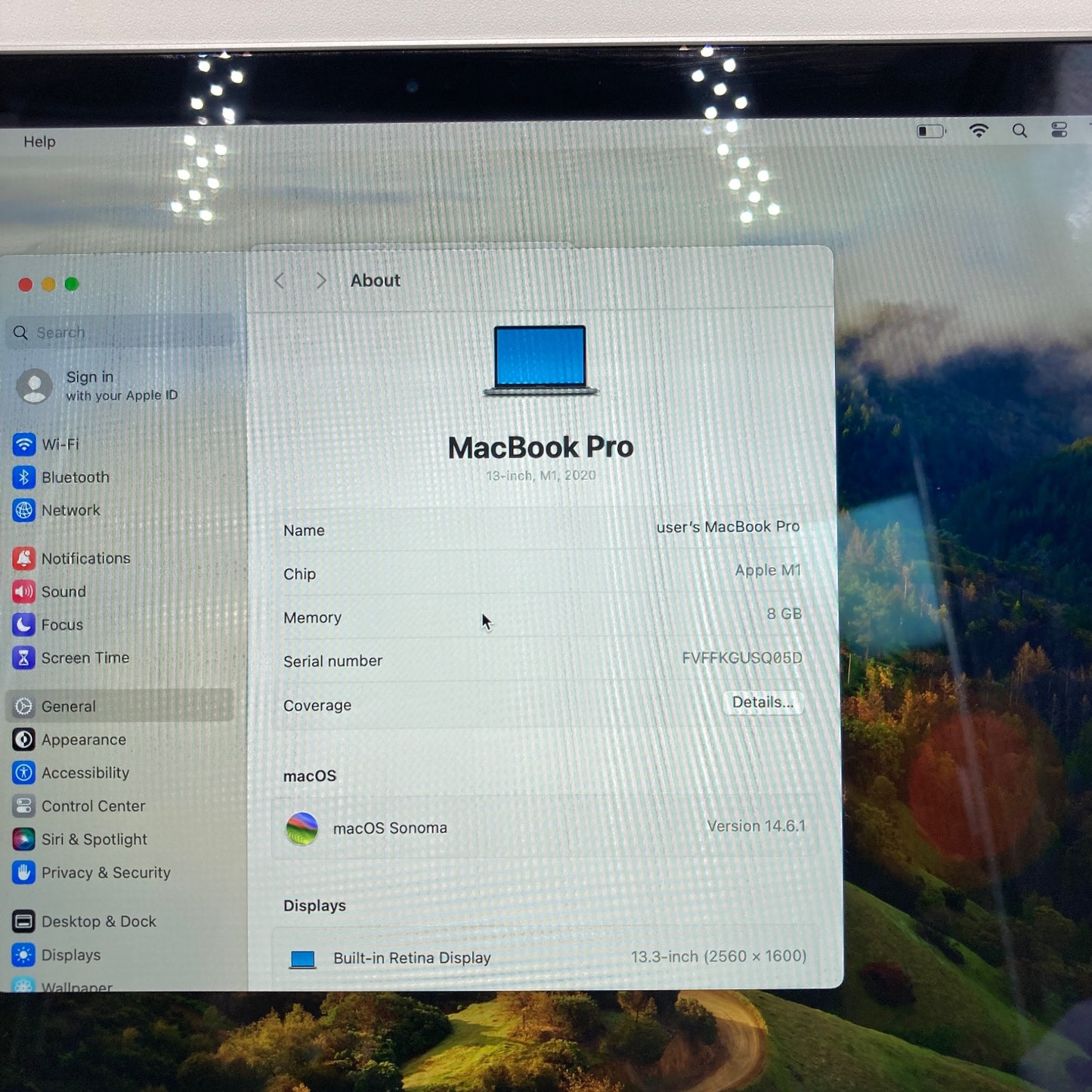Open Screen Time settings

click(84, 658)
